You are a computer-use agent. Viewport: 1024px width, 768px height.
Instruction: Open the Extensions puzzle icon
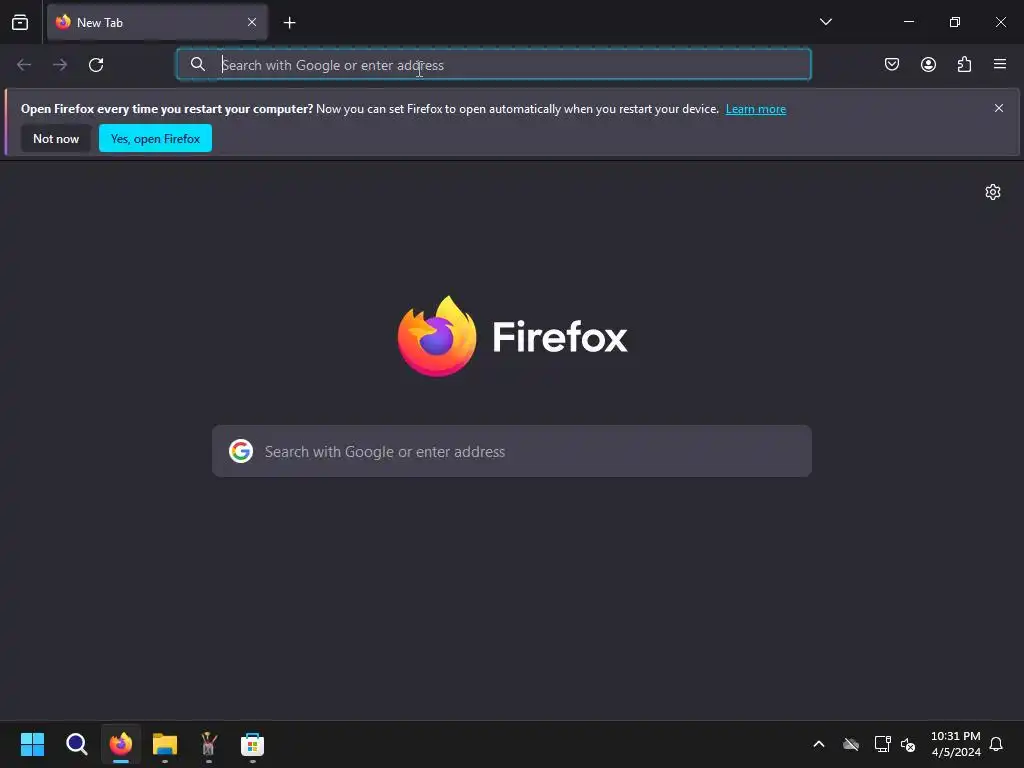964,64
